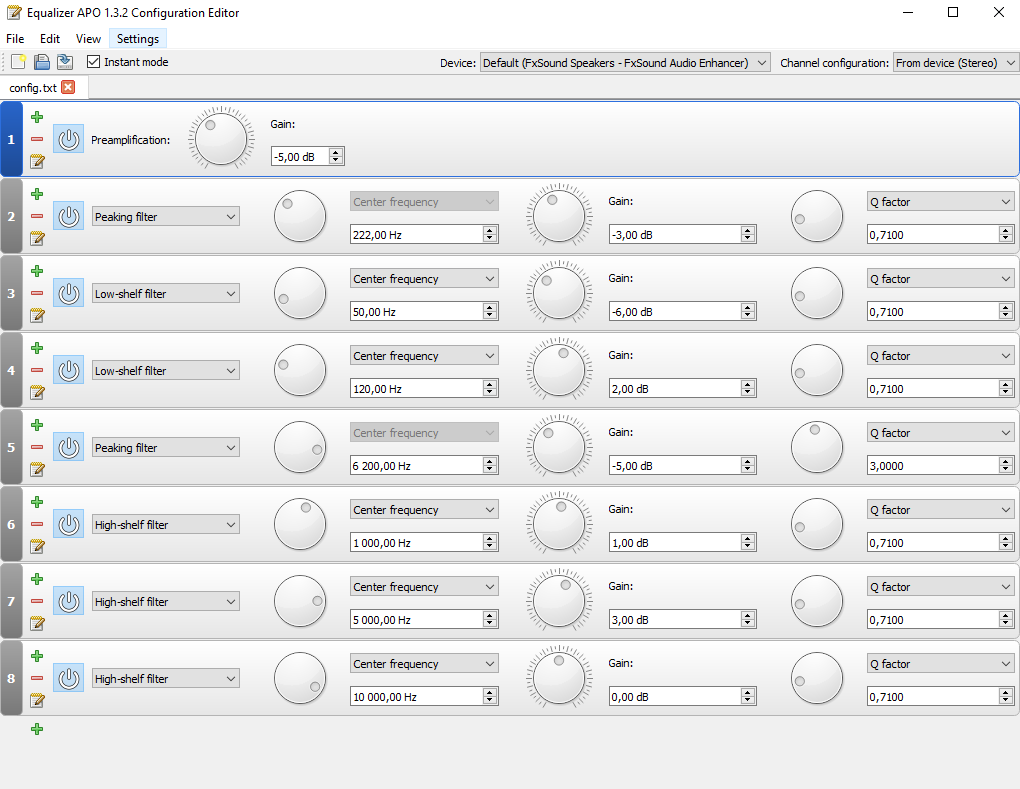The width and height of the screenshot is (1020, 789).
Task: Toggle power for the 6 200,00 Hz Peaking filter
Action: coord(68,447)
